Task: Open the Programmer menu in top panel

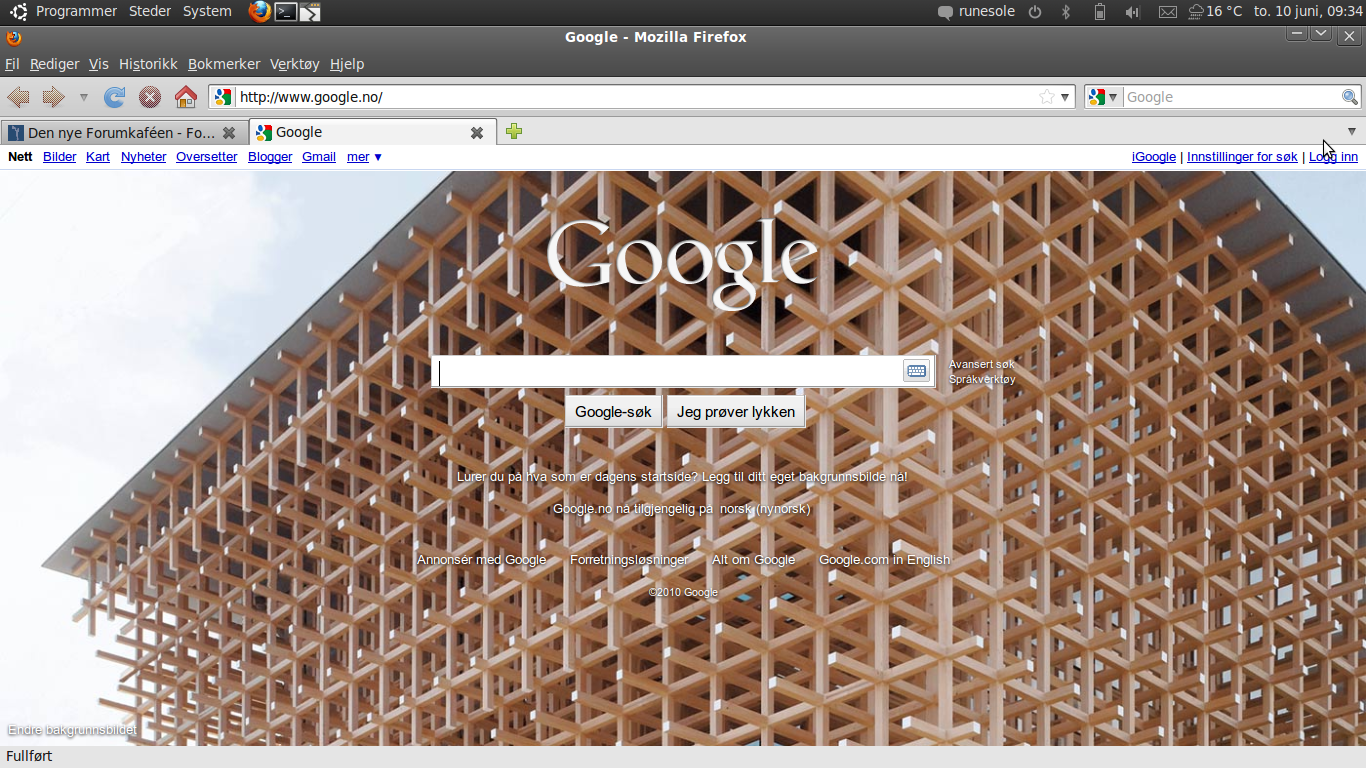Action: point(76,11)
